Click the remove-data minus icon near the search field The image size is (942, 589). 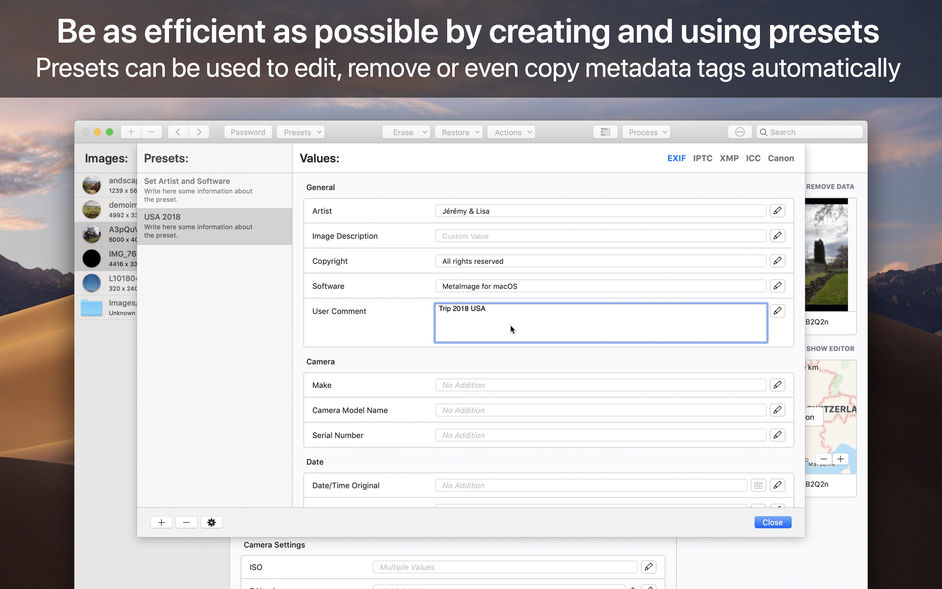(x=739, y=131)
